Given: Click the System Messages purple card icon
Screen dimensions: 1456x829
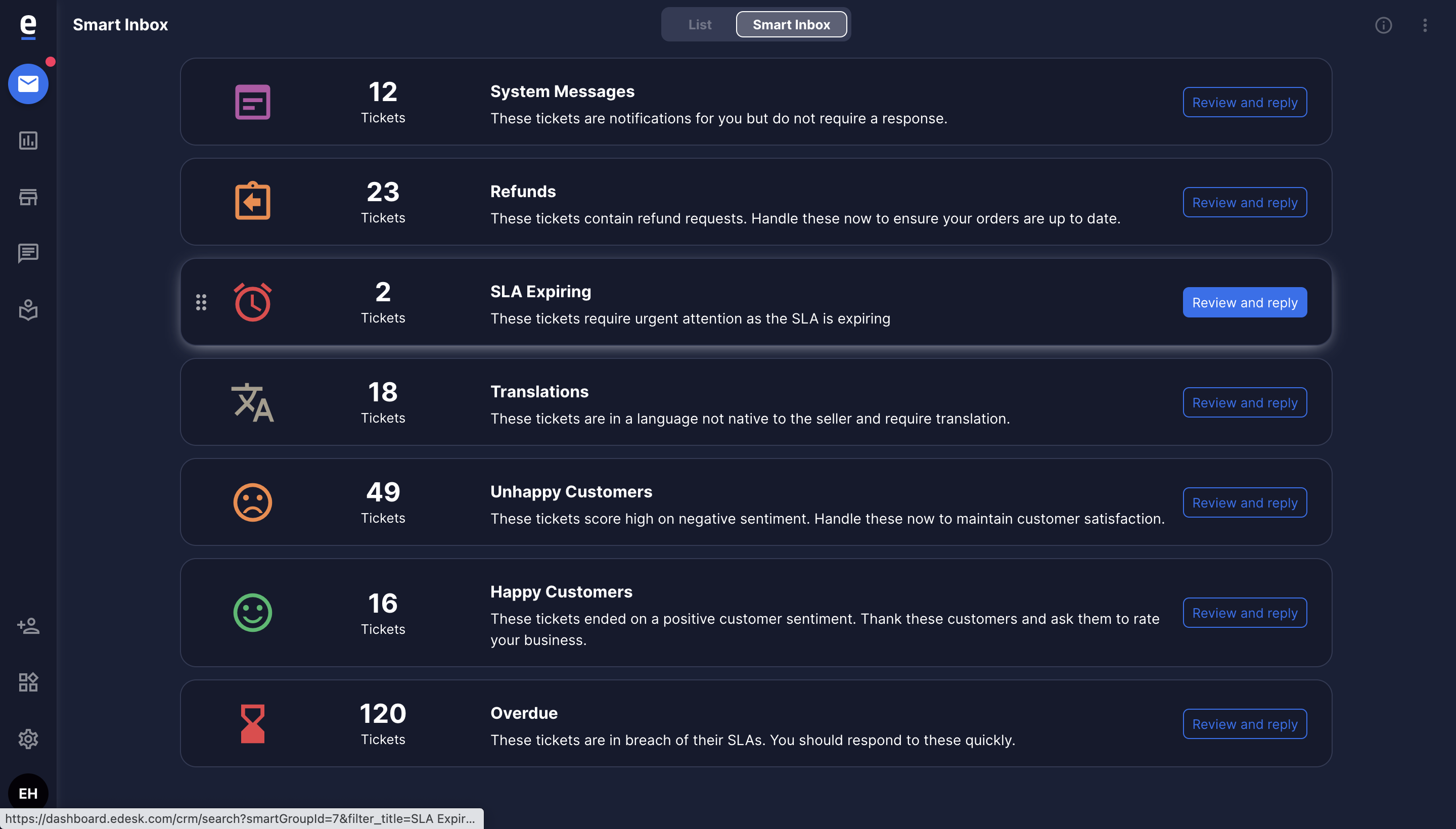Looking at the screenshot, I should [x=252, y=102].
